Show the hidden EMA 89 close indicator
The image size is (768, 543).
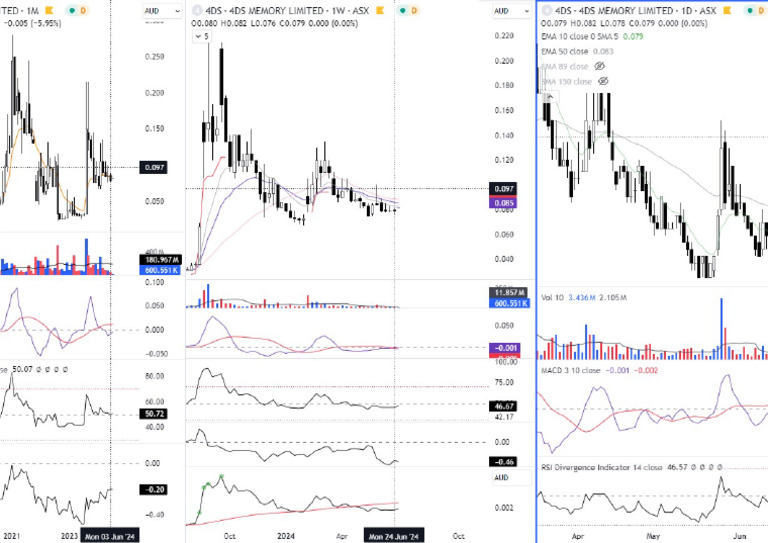600,66
